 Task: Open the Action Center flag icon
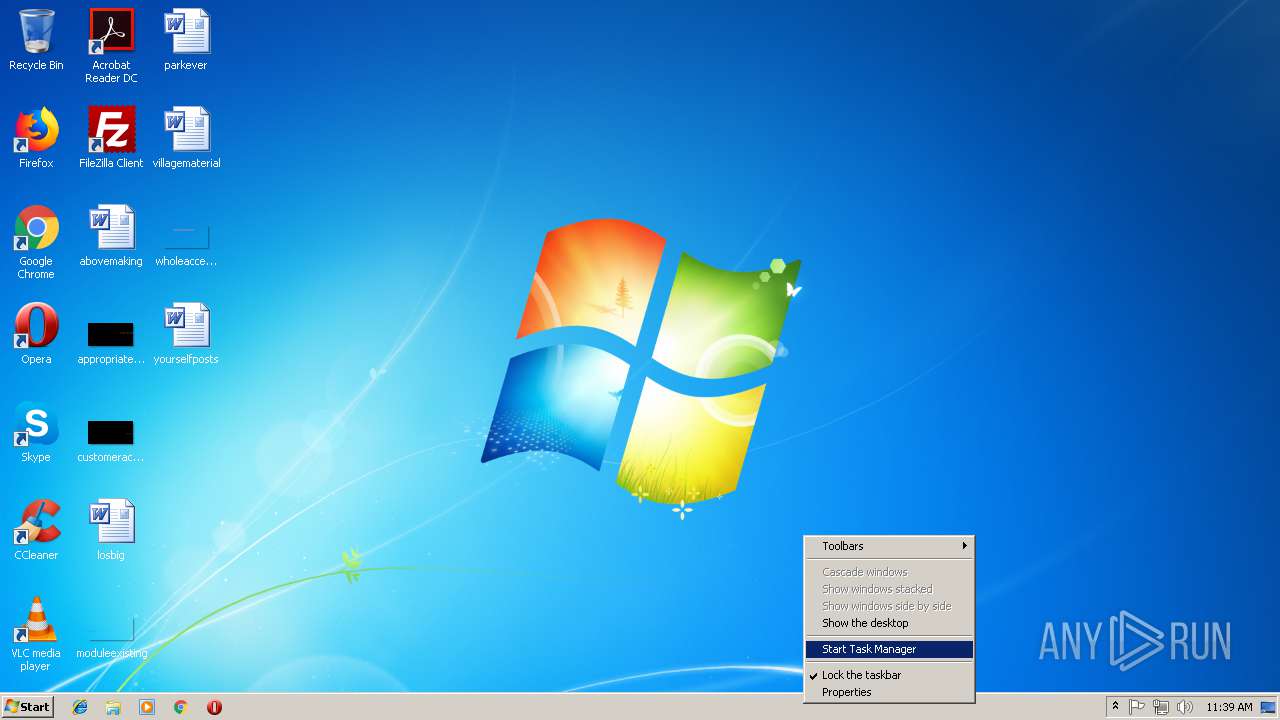point(1137,707)
